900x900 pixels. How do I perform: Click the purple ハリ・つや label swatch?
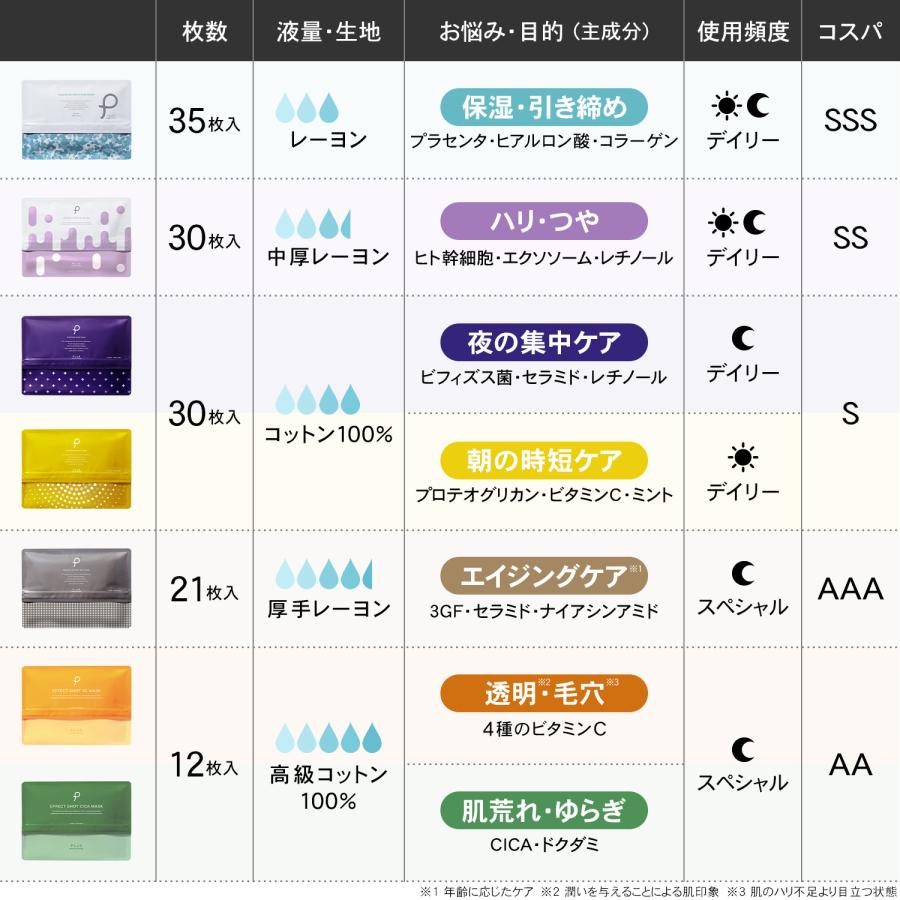[543, 218]
